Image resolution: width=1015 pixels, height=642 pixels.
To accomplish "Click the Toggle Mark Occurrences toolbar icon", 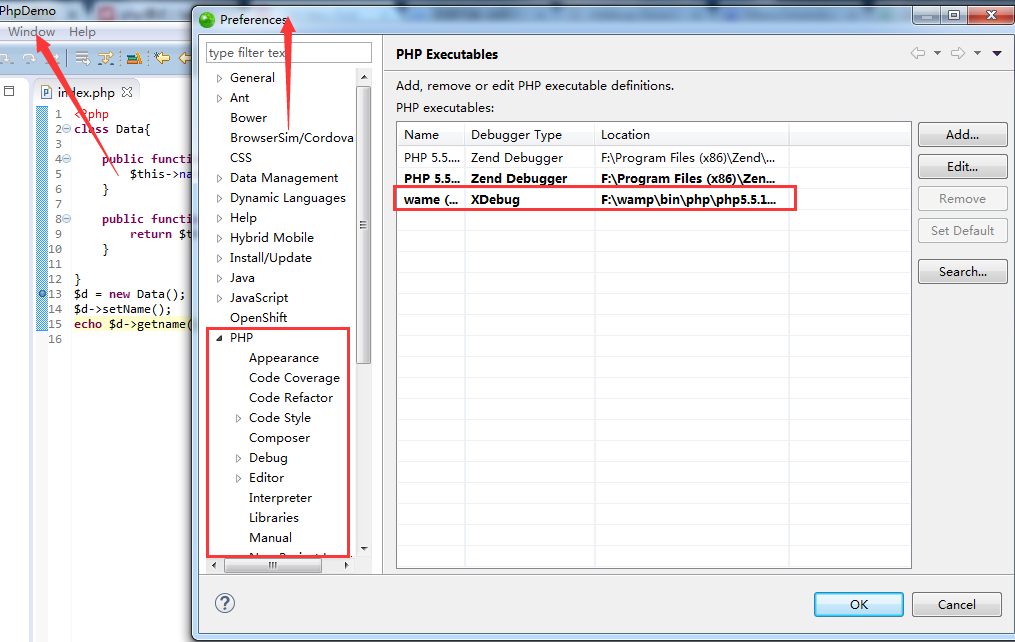I will click(133, 58).
